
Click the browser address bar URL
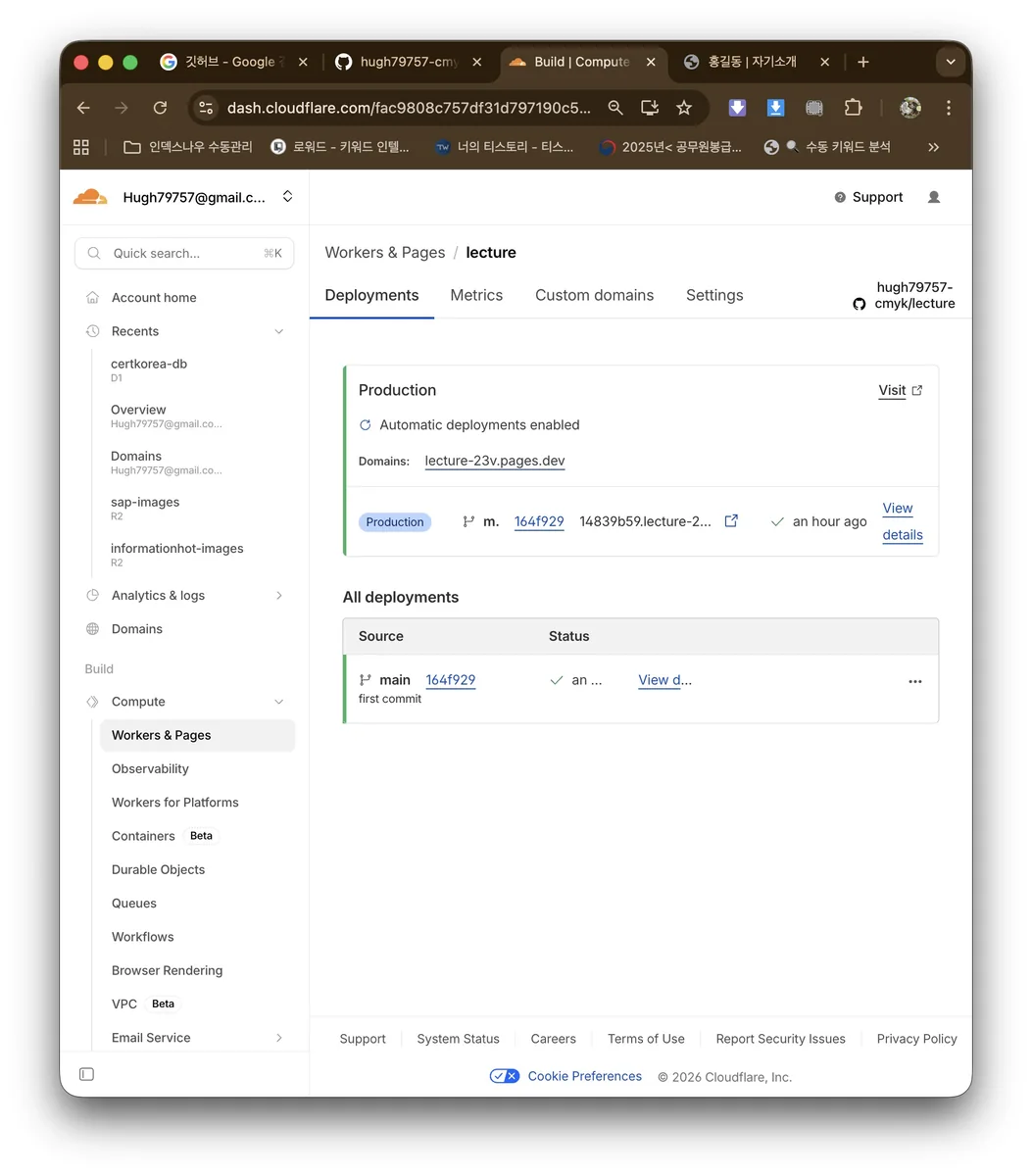click(409, 108)
